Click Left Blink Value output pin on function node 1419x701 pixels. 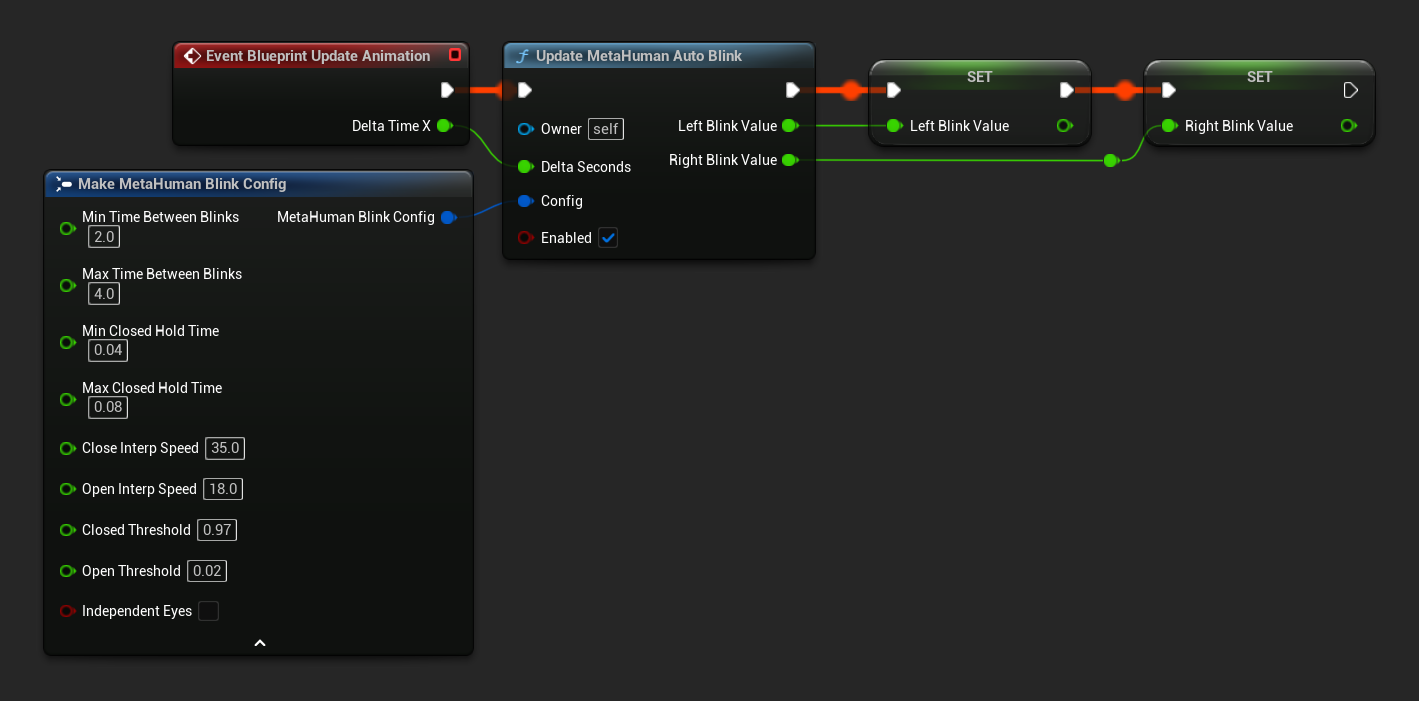tap(789, 126)
